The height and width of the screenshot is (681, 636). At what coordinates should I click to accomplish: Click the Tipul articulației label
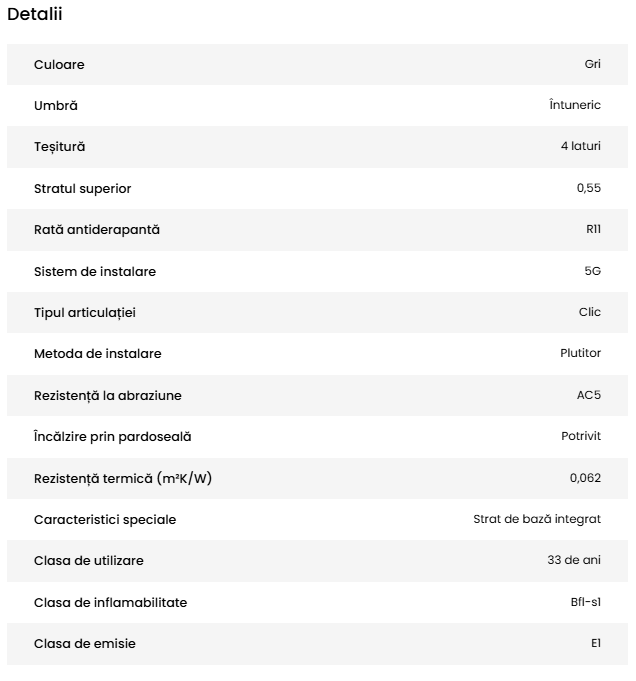(x=84, y=313)
